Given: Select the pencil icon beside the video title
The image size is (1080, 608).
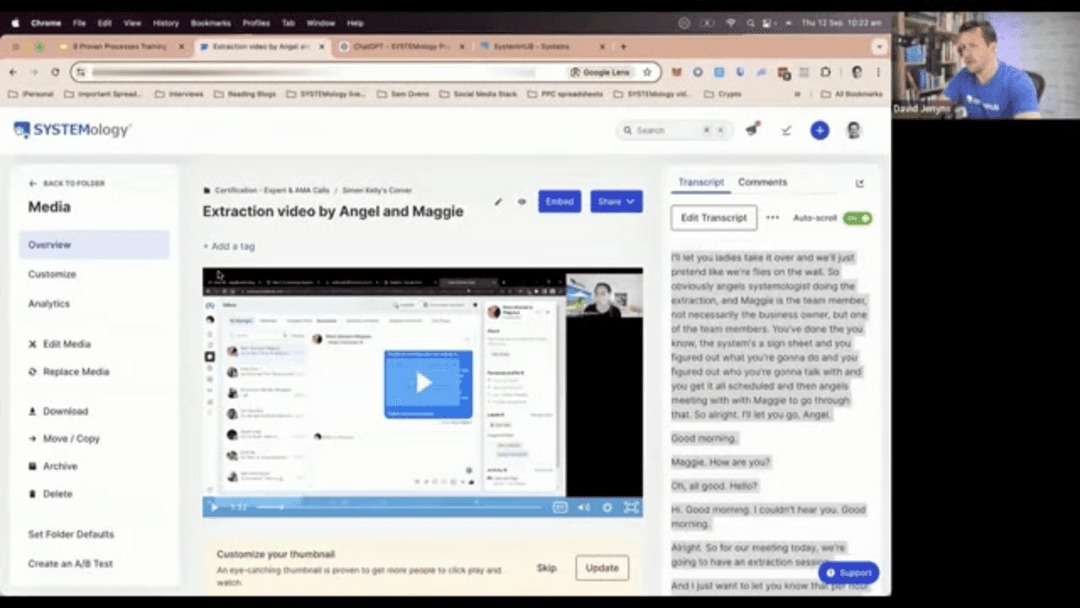Looking at the screenshot, I should pyautogui.click(x=498, y=201).
